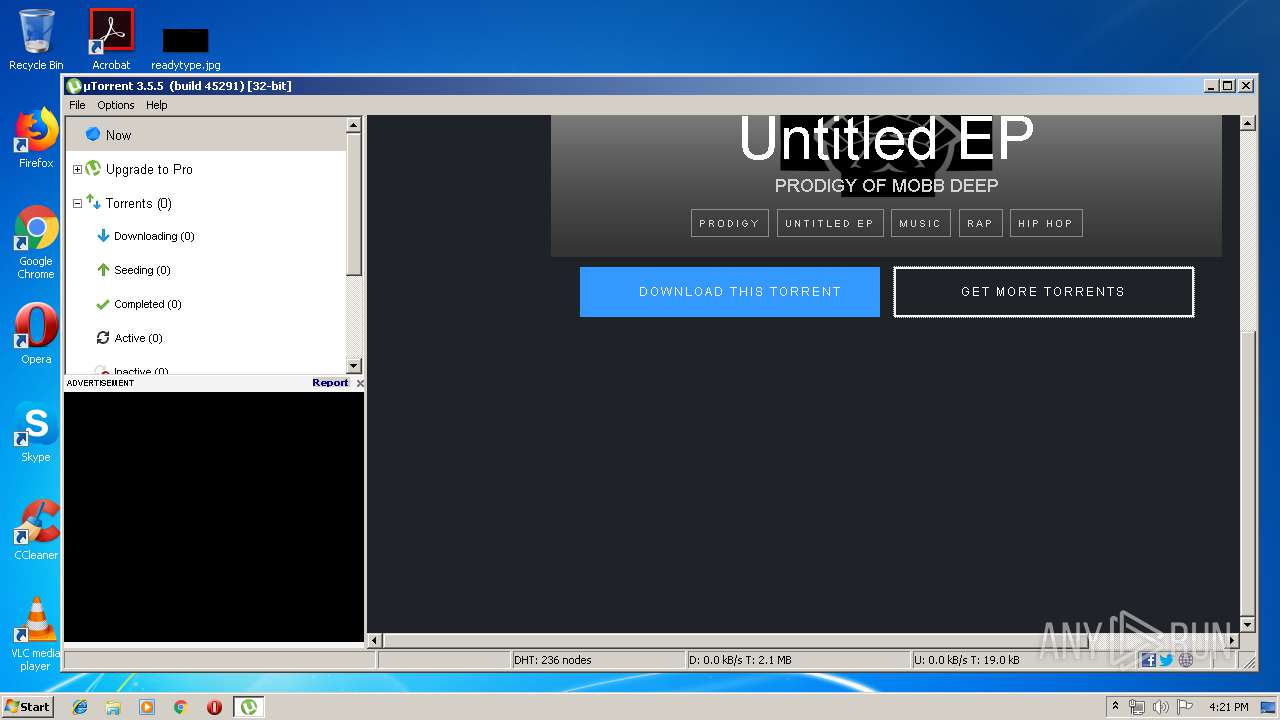Click DHT: 236 nodes status
The image size is (1280, 720).
pos(598,660)
